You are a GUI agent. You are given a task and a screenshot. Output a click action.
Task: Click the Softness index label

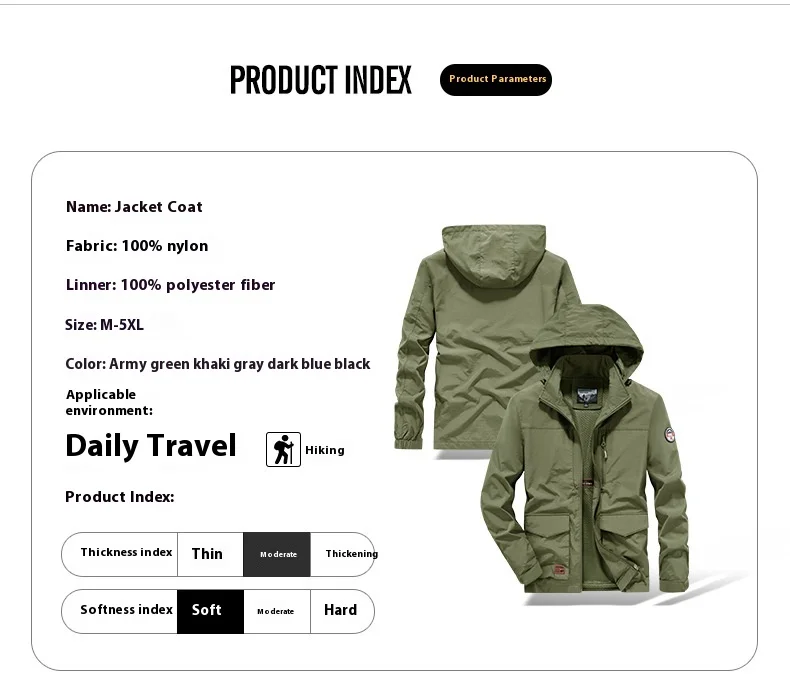(x=126, y=609)
